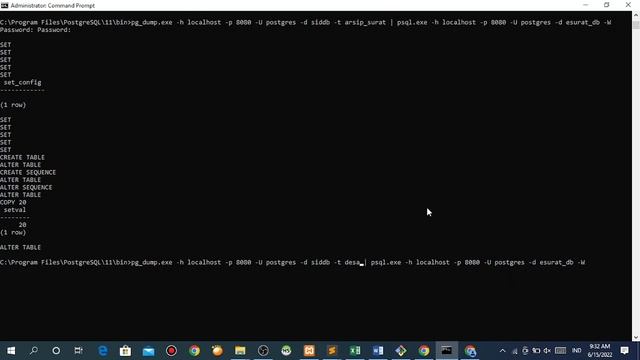Open taskbar Search magnifier
The width and height of the screenshot is (640, 360).
34,351
